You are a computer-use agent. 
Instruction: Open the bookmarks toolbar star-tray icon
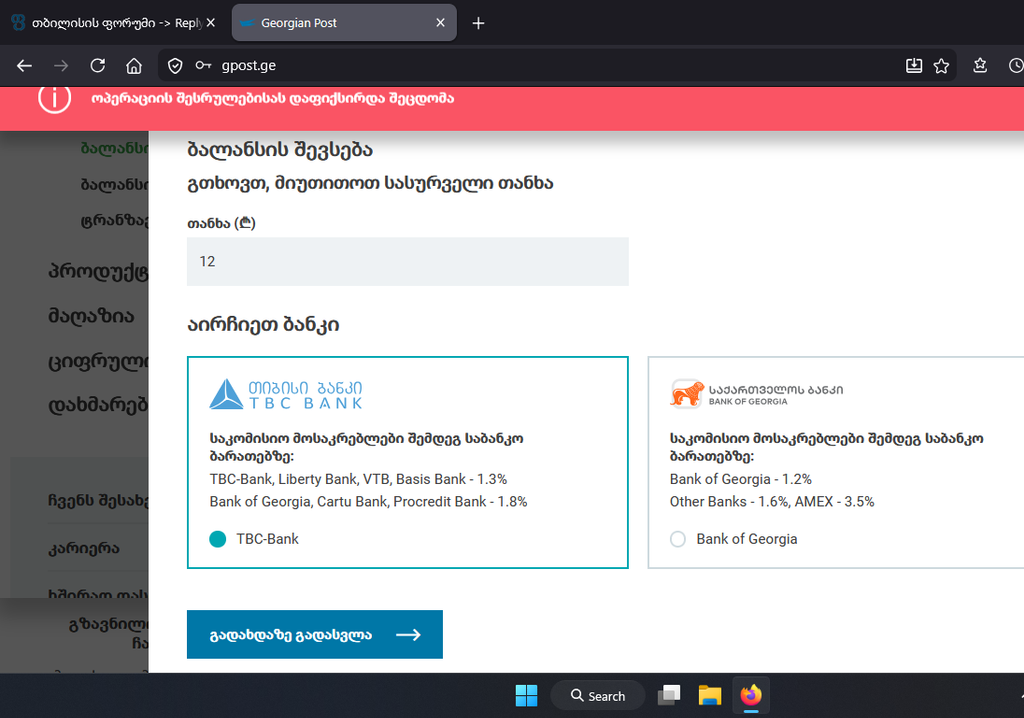980,65
